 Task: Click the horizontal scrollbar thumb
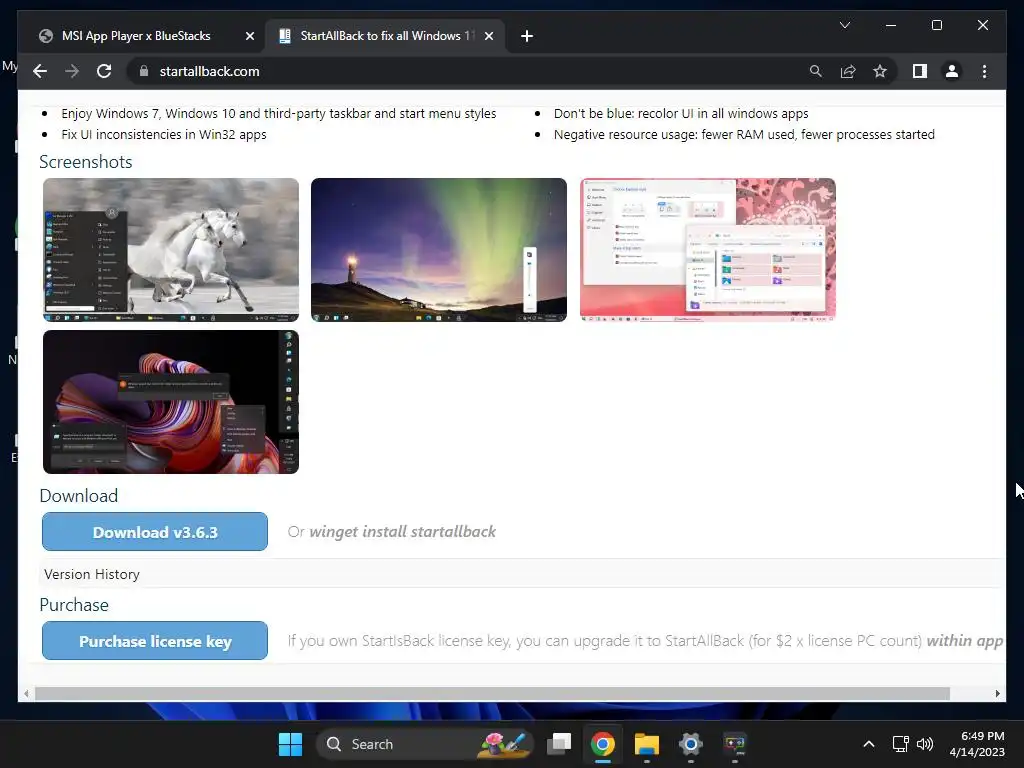pyautogui.click(x=492, y=694)
